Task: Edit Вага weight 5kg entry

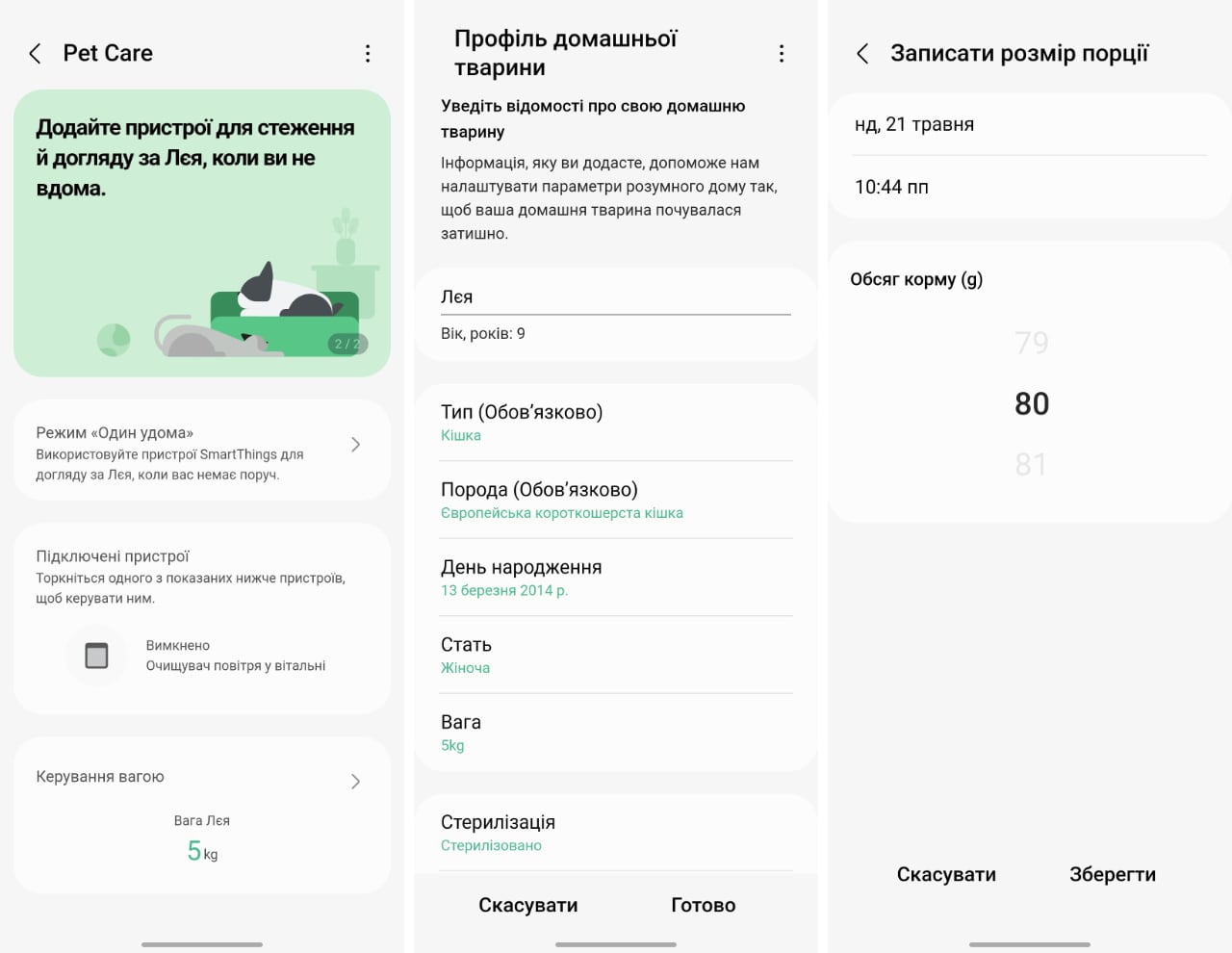Action: tap(616, 733)
